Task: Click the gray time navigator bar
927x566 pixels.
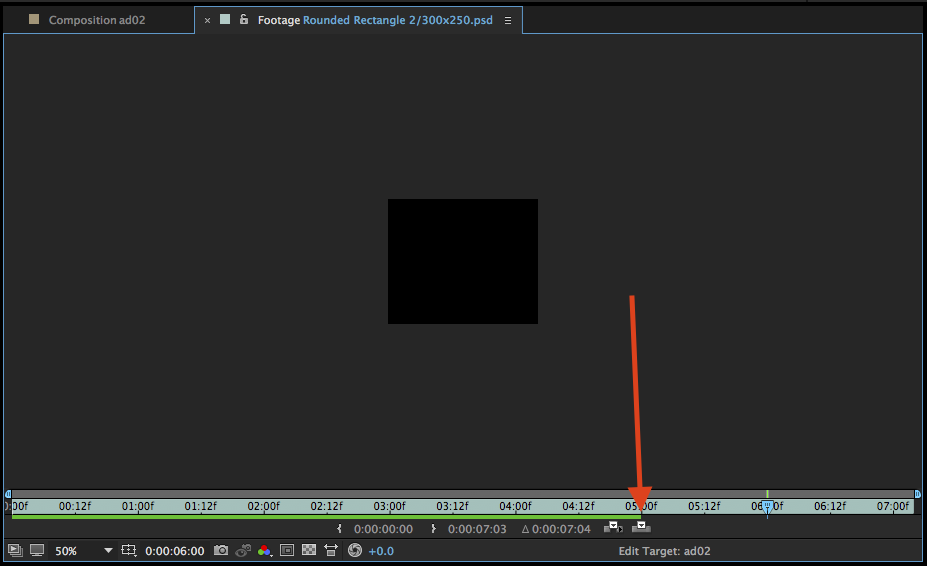Action: click(x=463, y=494)
